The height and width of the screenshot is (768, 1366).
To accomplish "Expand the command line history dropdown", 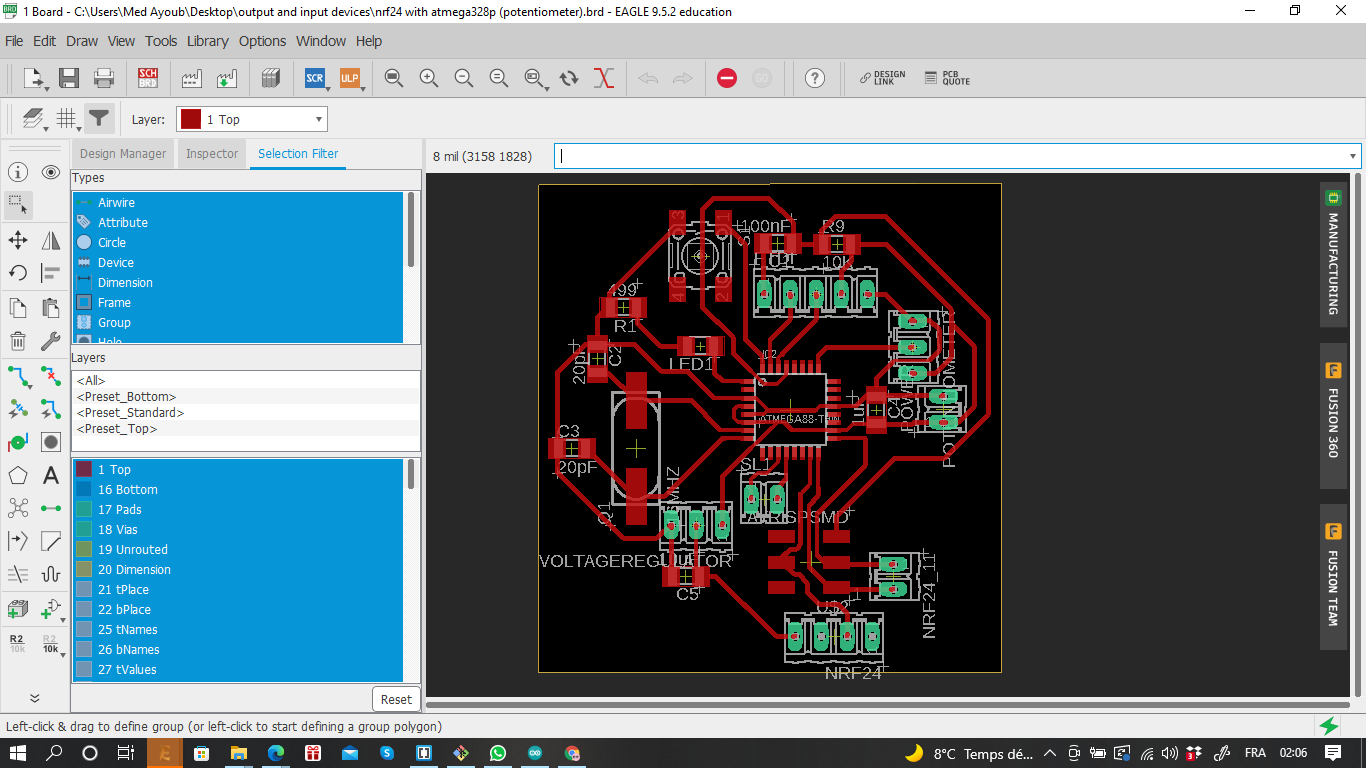I will 1354,156.
